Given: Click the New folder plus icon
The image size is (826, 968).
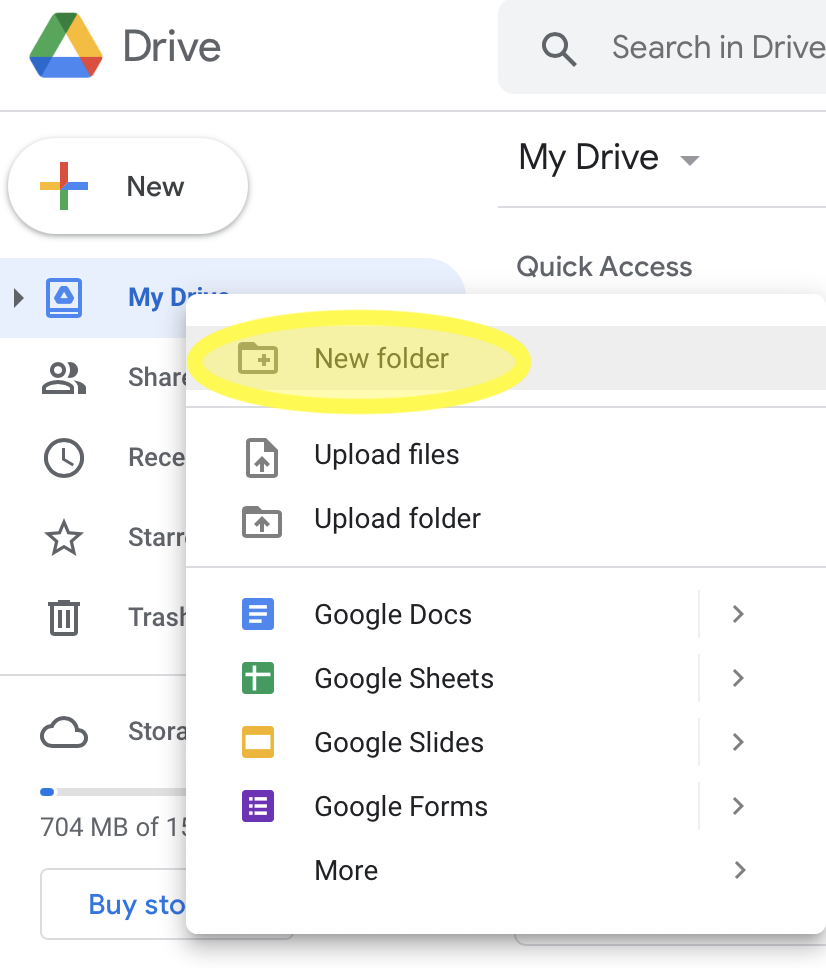Looking at the screenshot, I should click(258, 358).
